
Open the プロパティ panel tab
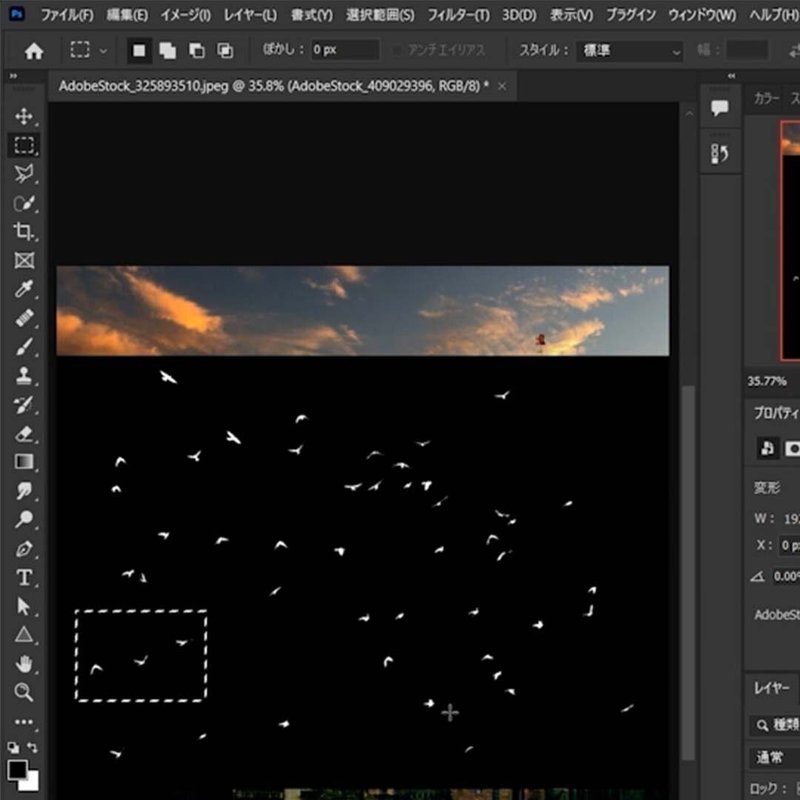(777, 412)
